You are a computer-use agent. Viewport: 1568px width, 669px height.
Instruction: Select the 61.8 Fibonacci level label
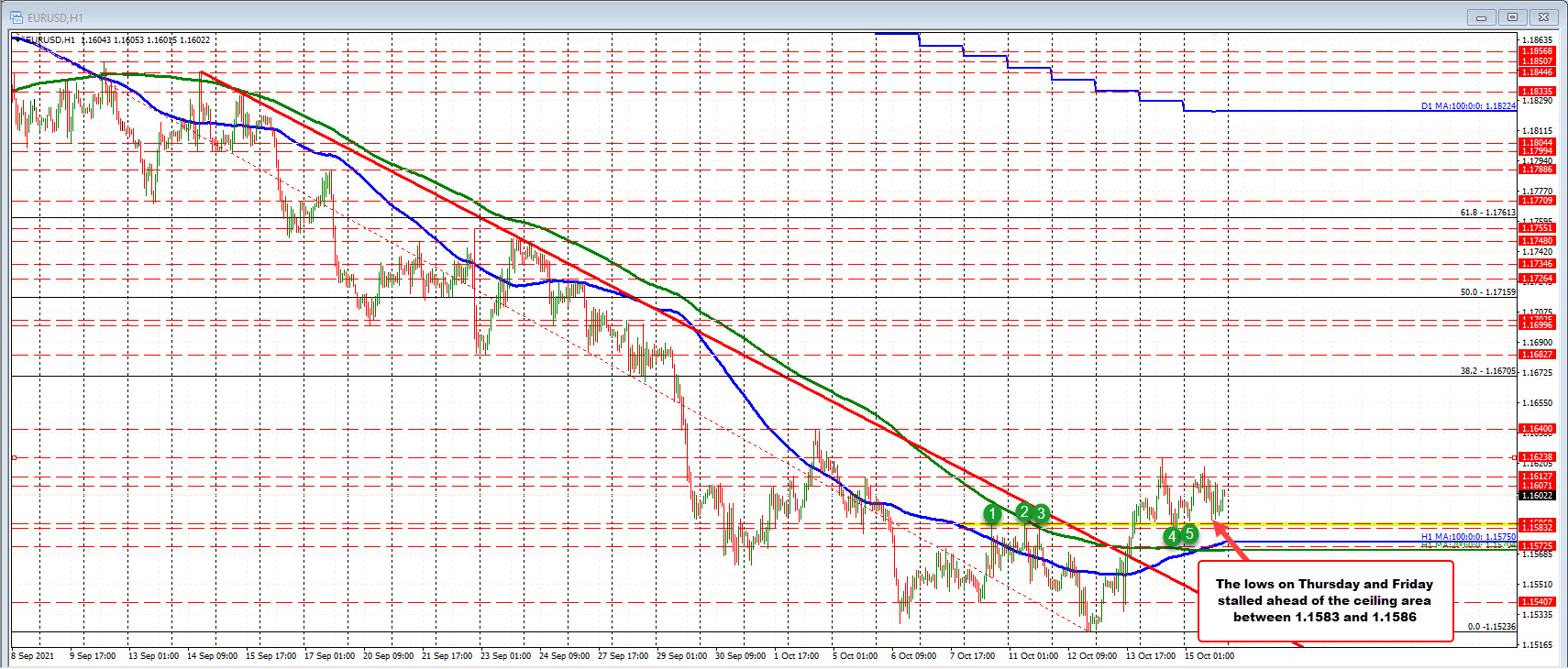tap(1487, 213)
